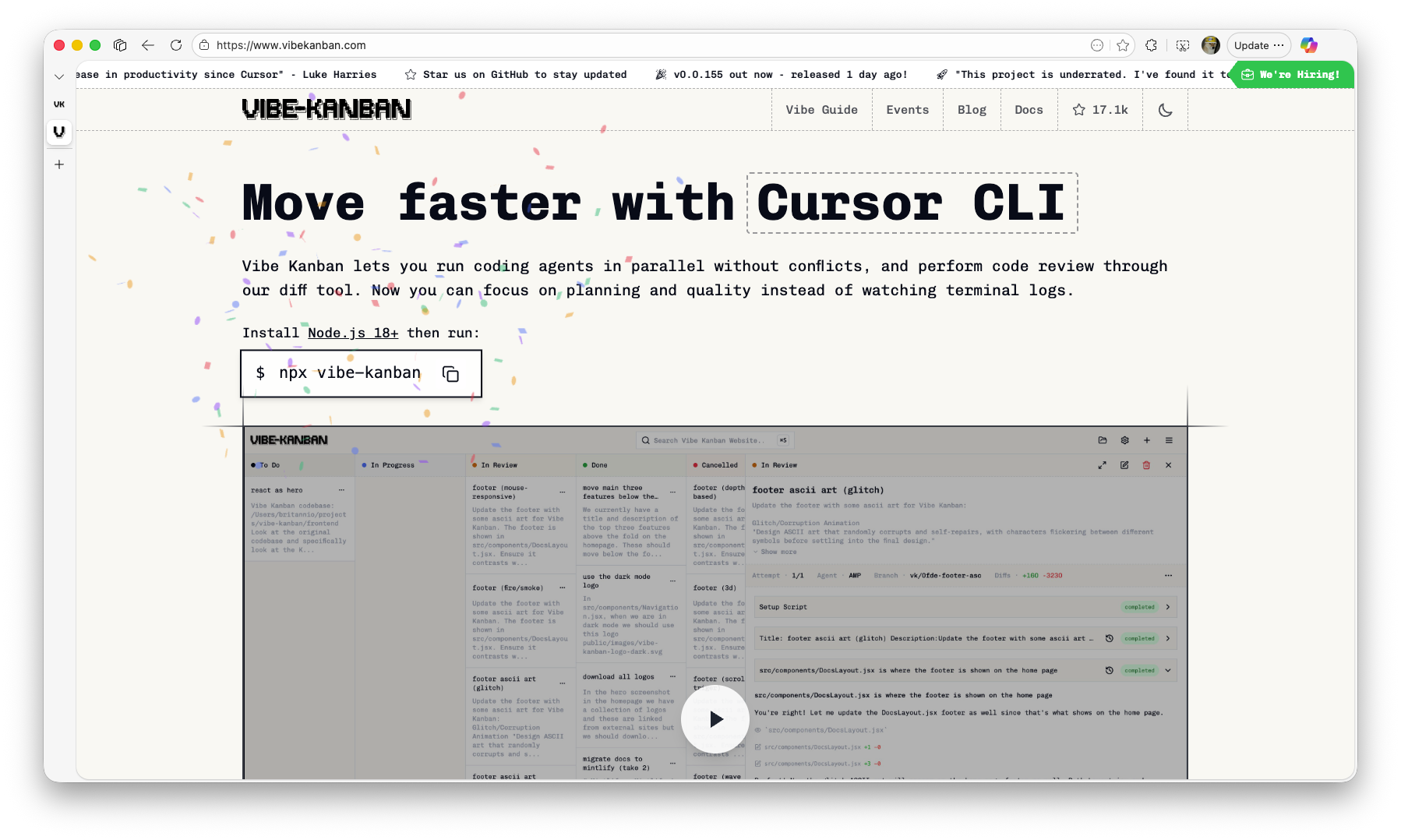This screenshot has width=1401, height=840.
Task: Click the history icon on the Title row
Action: point(1110,638)
